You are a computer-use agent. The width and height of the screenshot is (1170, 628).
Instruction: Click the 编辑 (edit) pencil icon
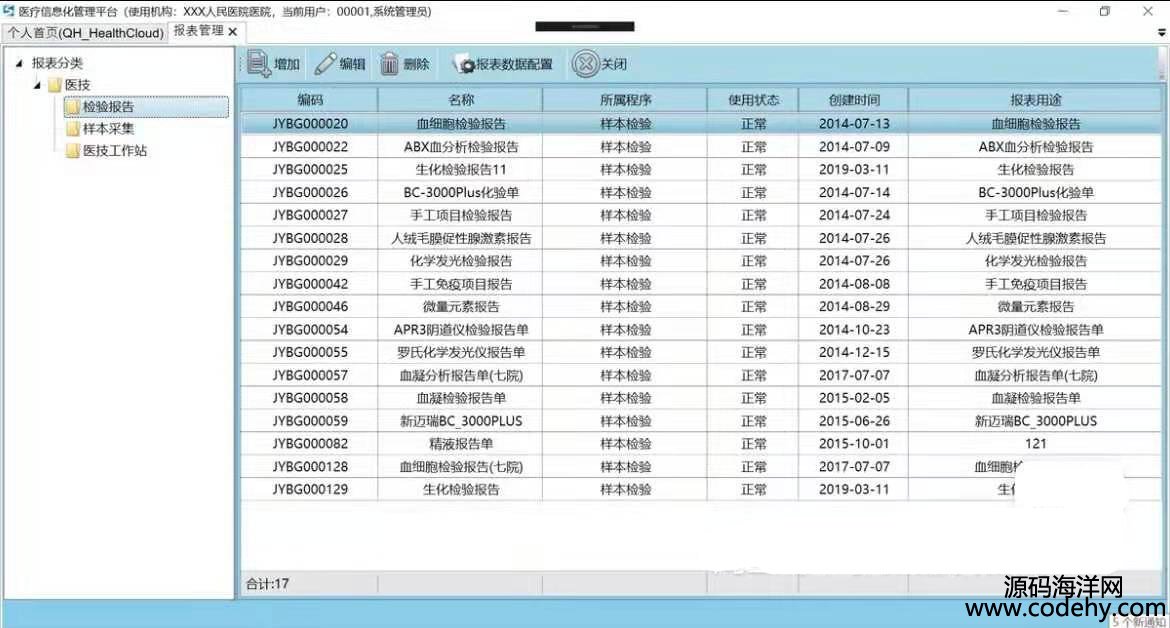(325, 64)
